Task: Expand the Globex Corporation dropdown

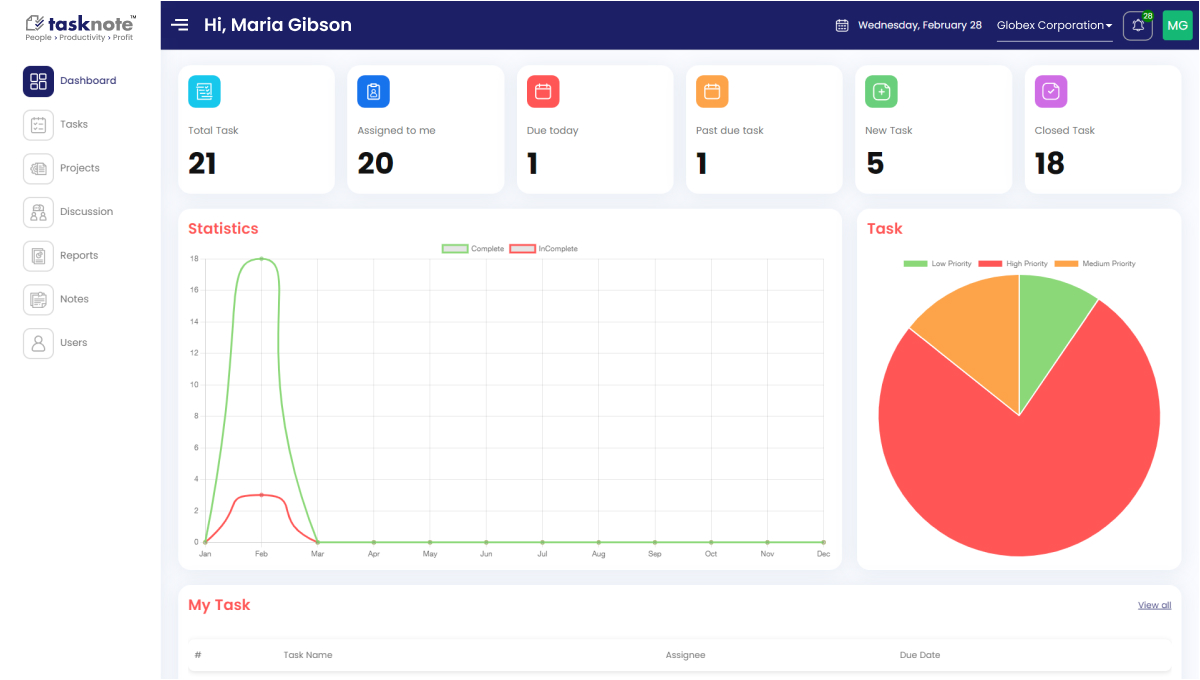Action: [1054, 26]
